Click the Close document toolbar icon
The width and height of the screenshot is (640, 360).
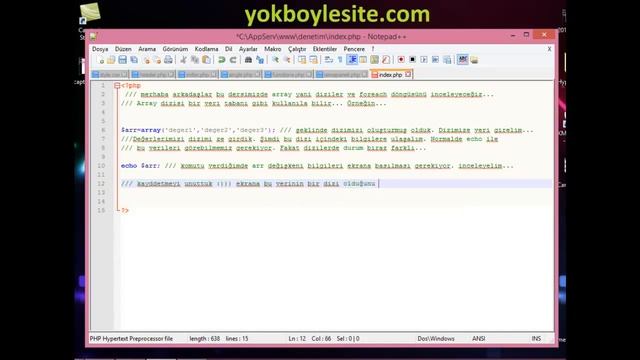pyautogui.click(x=146, y=60)
